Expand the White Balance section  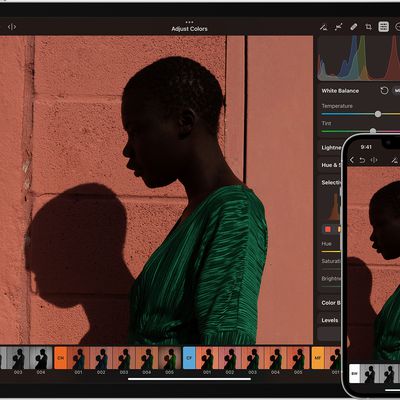(x=340, y=91)
